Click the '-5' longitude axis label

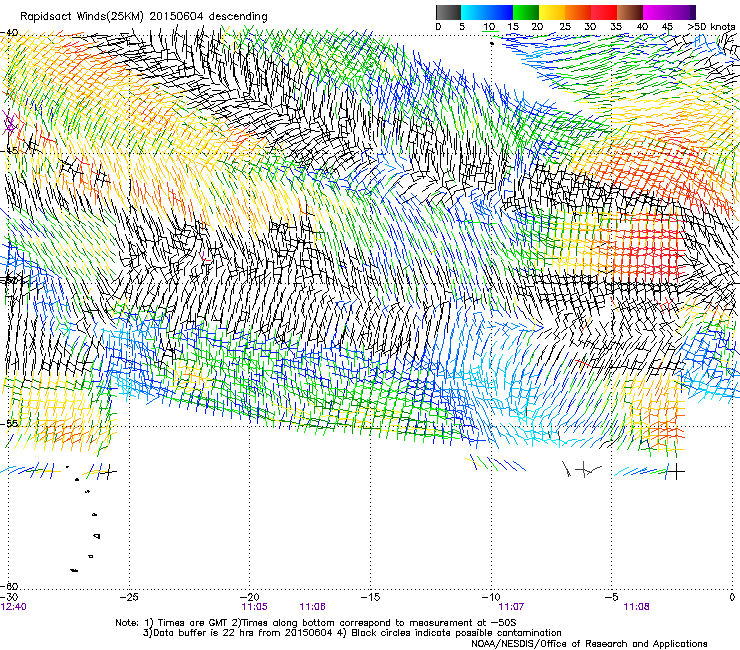[612, 597]
